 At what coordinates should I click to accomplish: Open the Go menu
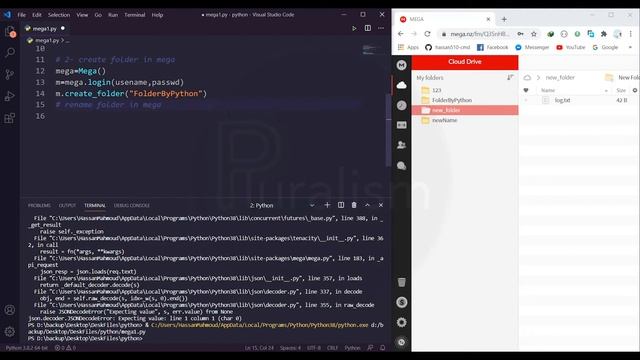pos(98,15)
